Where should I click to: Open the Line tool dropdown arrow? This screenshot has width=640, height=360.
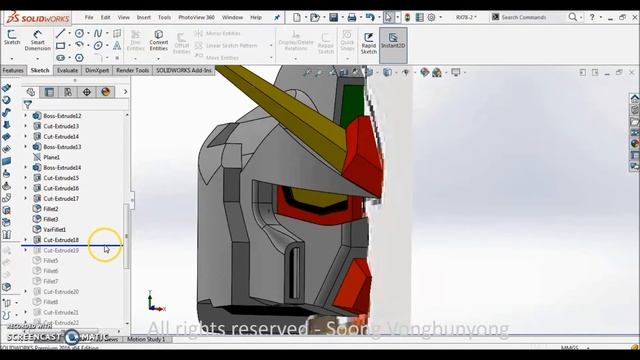(x=69, y=33)
